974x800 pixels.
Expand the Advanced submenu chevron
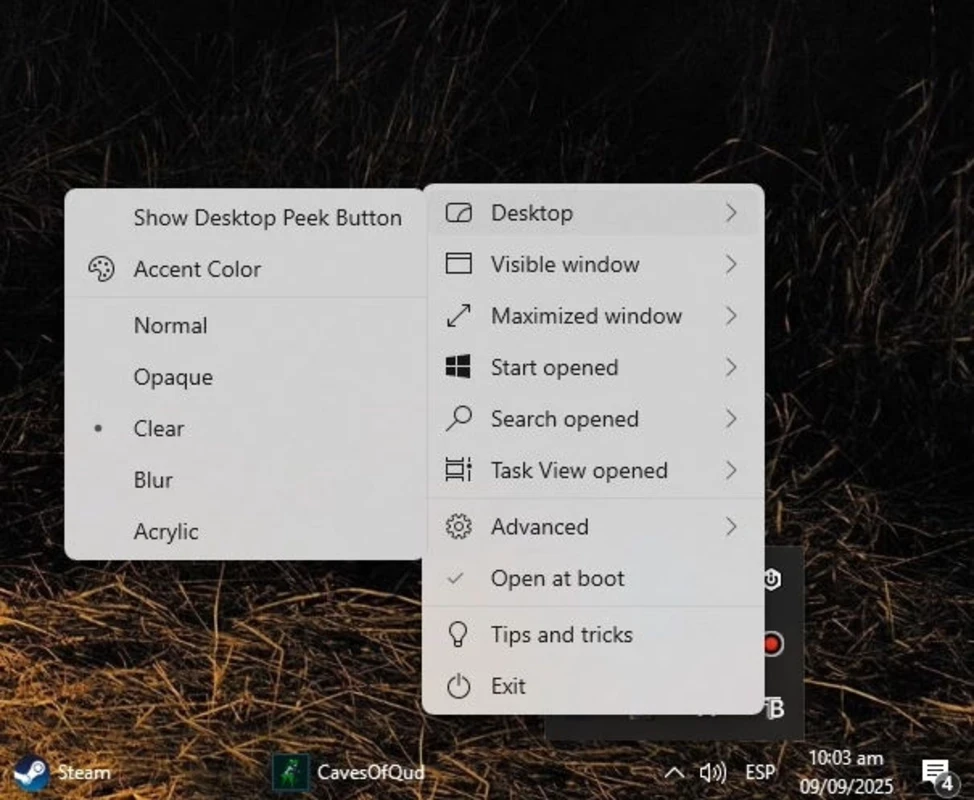[x=731, y=527]
